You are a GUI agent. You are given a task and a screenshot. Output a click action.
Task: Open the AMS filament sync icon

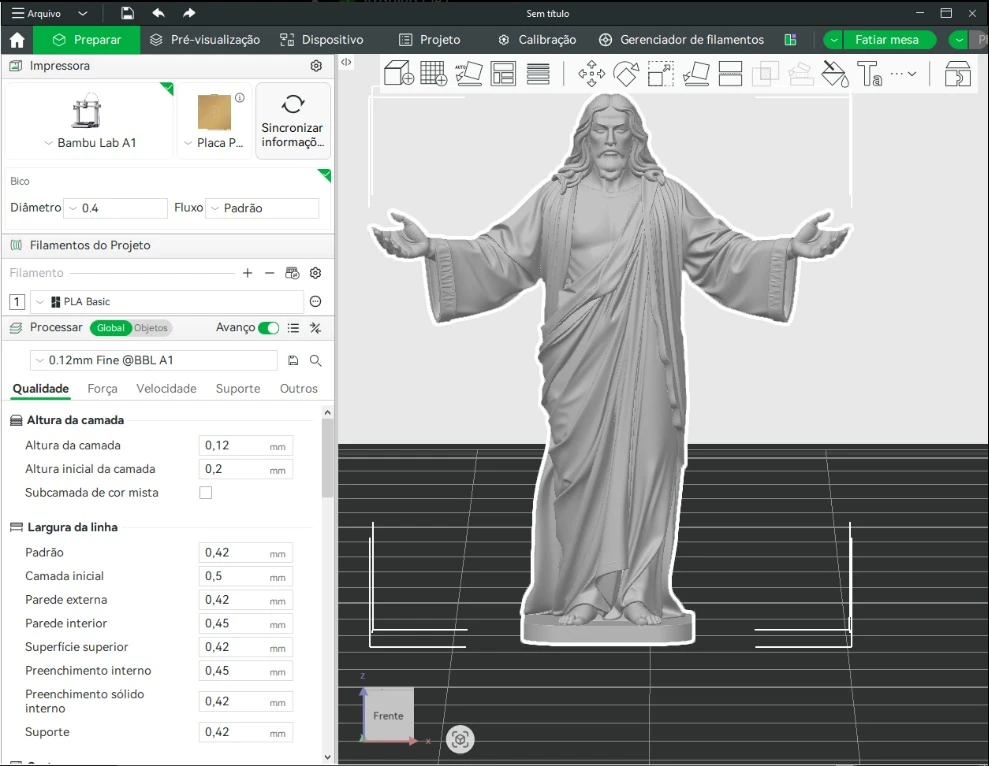292,273
